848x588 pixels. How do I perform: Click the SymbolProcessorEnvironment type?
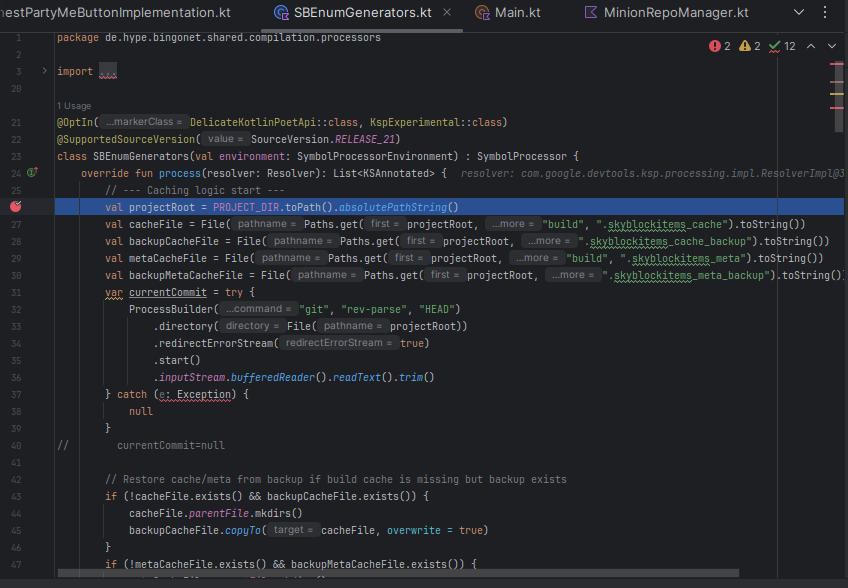click(x=375, y=156)
